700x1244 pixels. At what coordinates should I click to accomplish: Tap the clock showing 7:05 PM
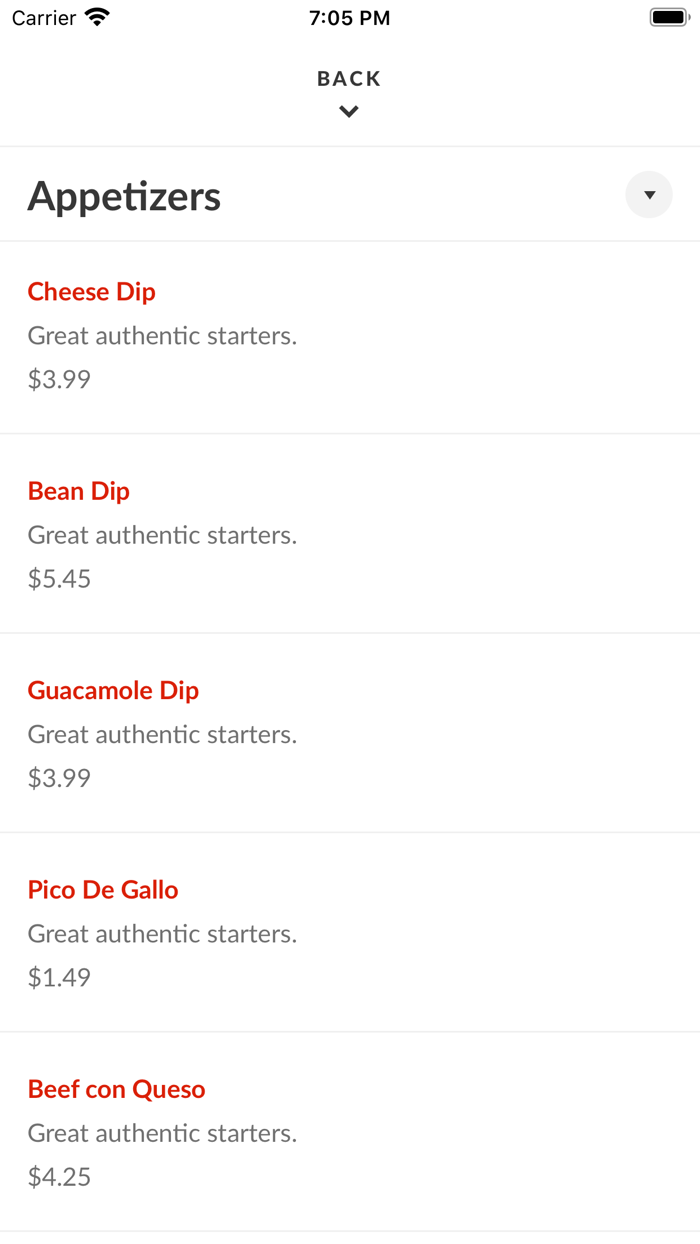pos(349,17)
